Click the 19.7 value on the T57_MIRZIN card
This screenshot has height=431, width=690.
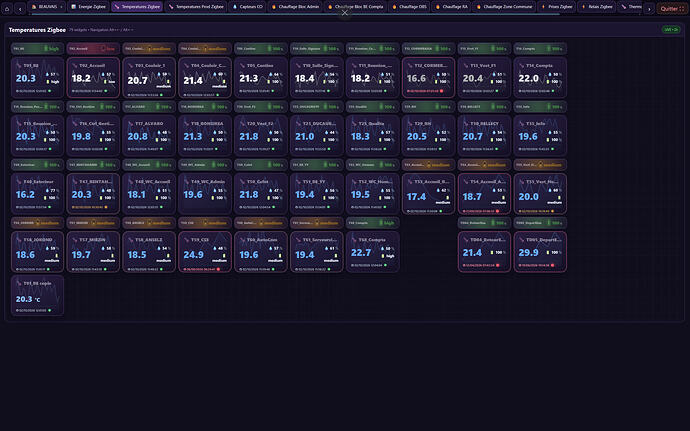[x=81, y=255]
